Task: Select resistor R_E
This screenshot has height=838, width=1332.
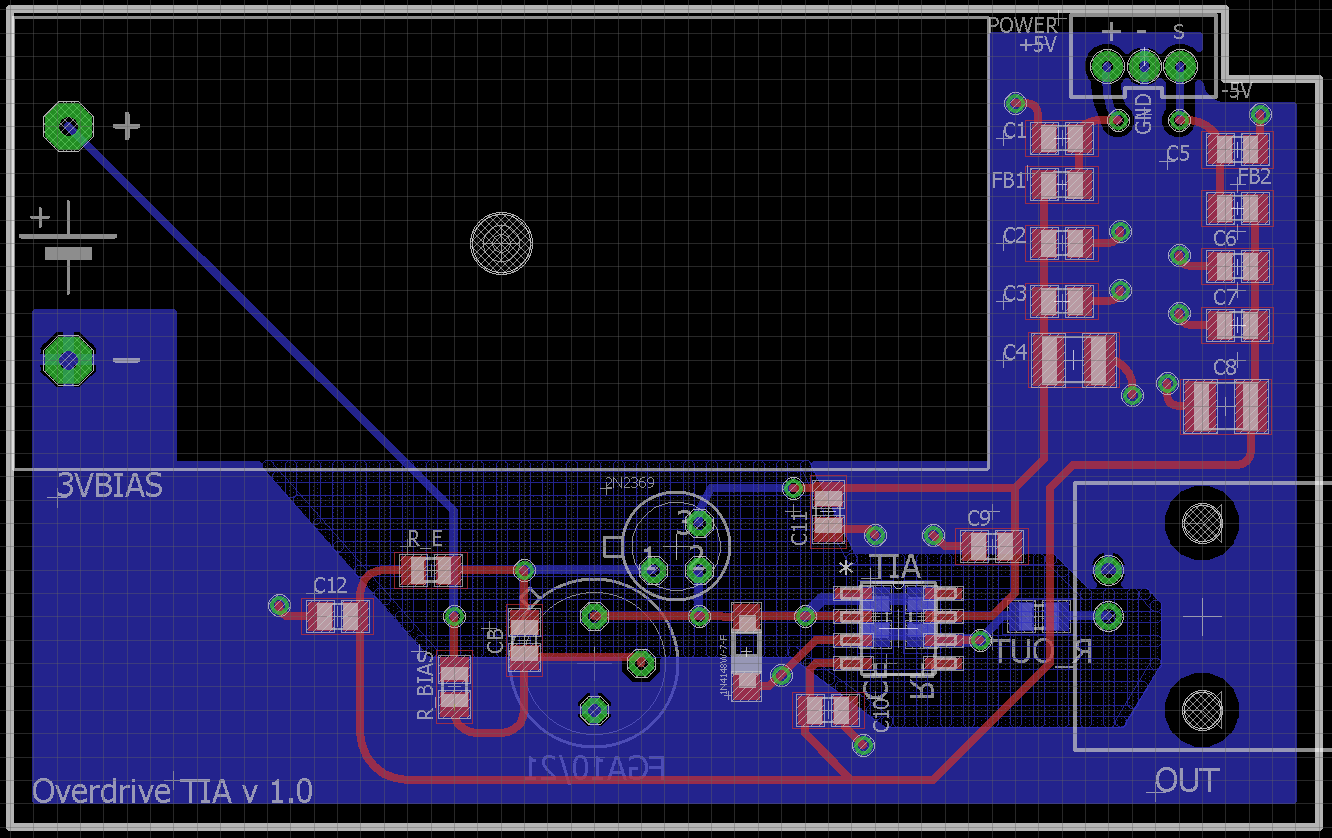Action: pos(431,570)
